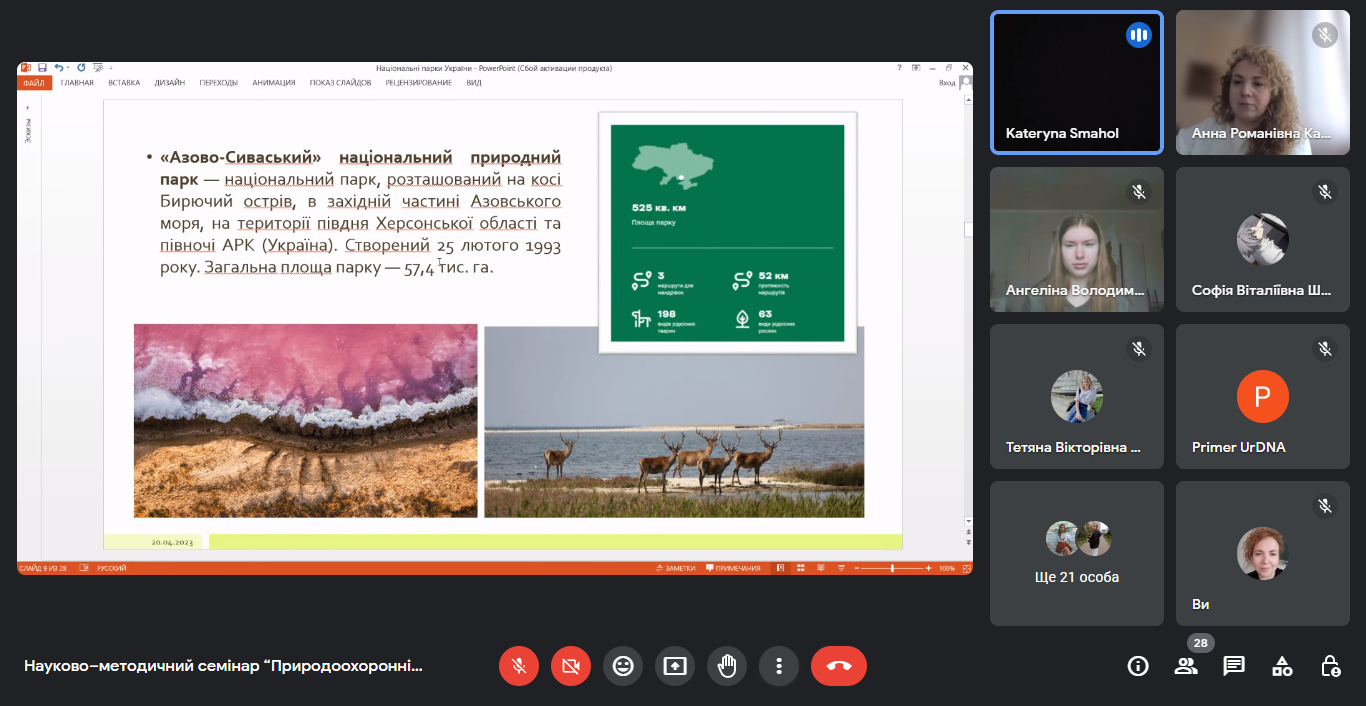Open host controls lock icon
The width and height of the screenshot is (1366, 706).
click(1330, 666)
